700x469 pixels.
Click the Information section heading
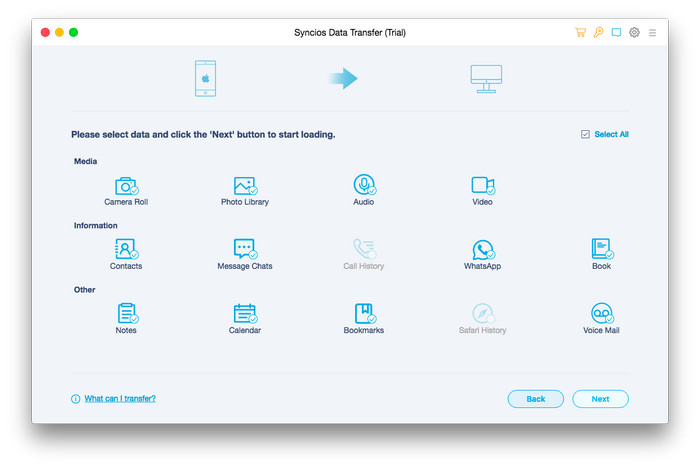pyautogui.click(x=96, y=225)
